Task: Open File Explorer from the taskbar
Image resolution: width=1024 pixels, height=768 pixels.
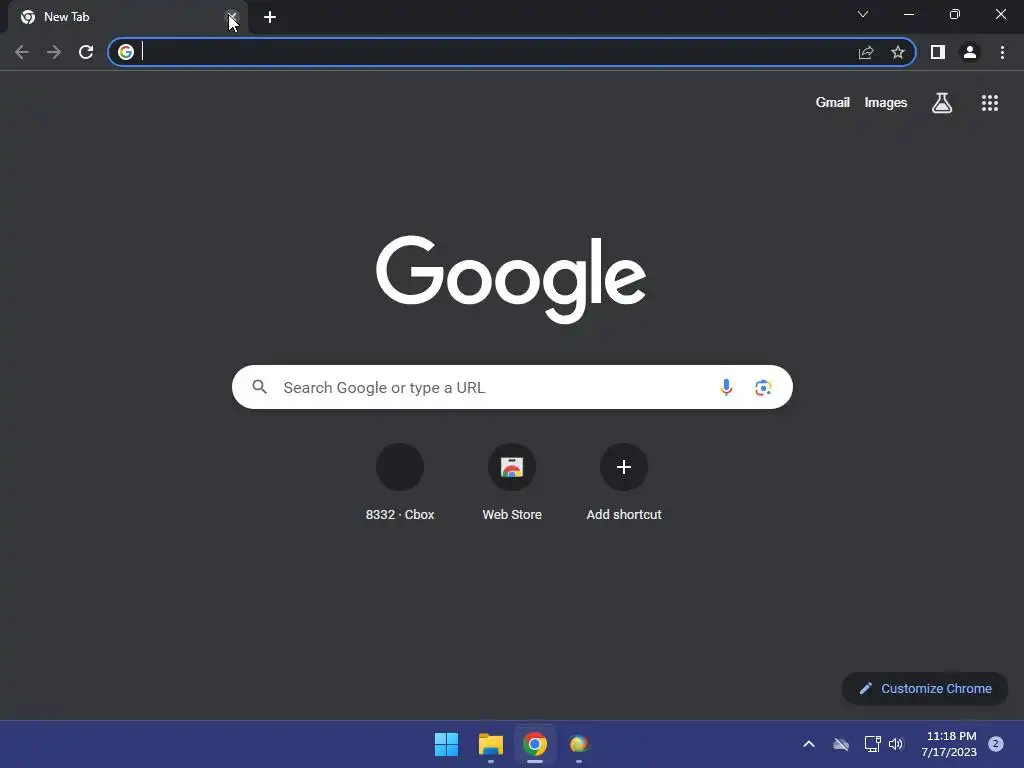Action: (x=490, y=744)
